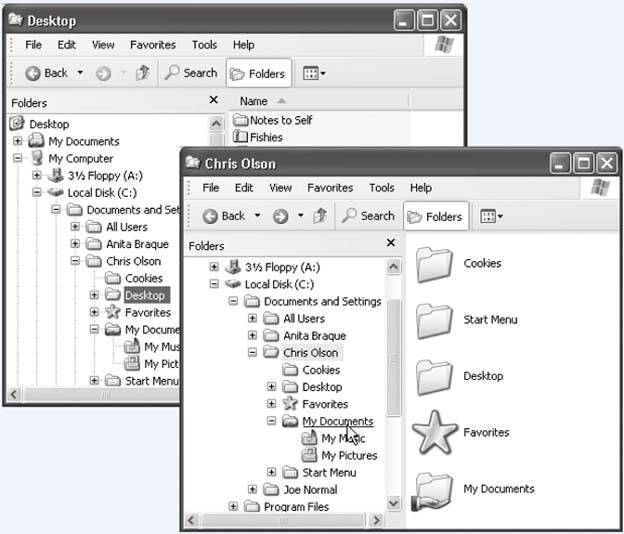Open the large My Documents folder icon
The image size is (624, 534).
(x=433, y=491)
